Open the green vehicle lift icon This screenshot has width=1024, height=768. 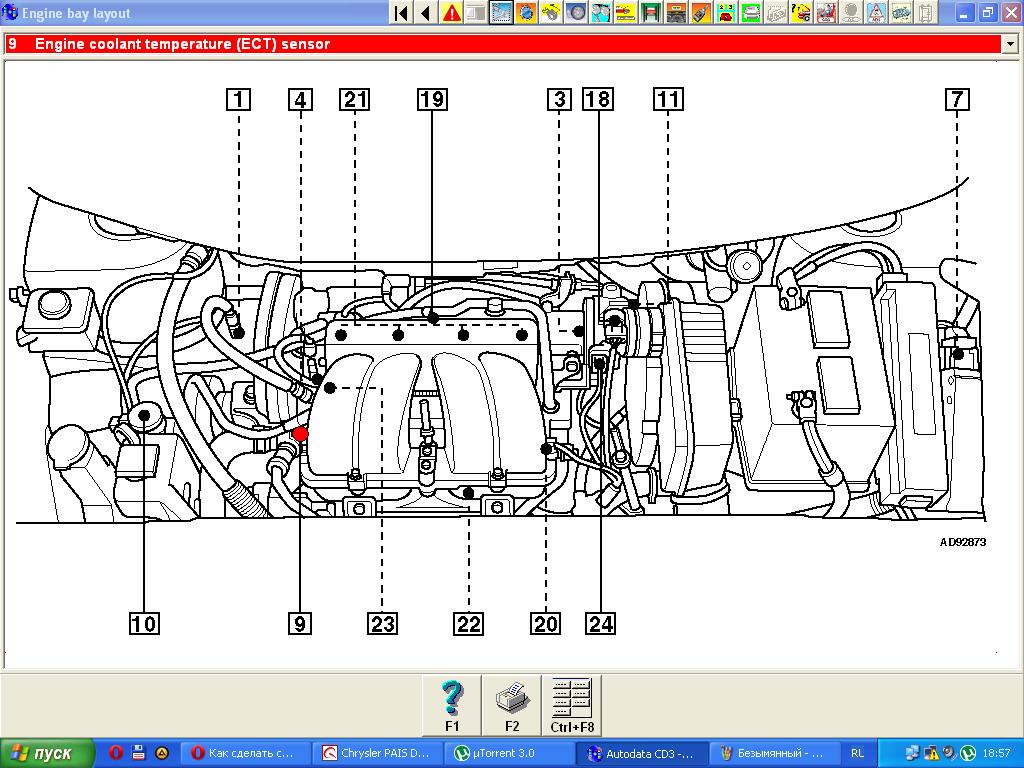(x=650, y=12)
